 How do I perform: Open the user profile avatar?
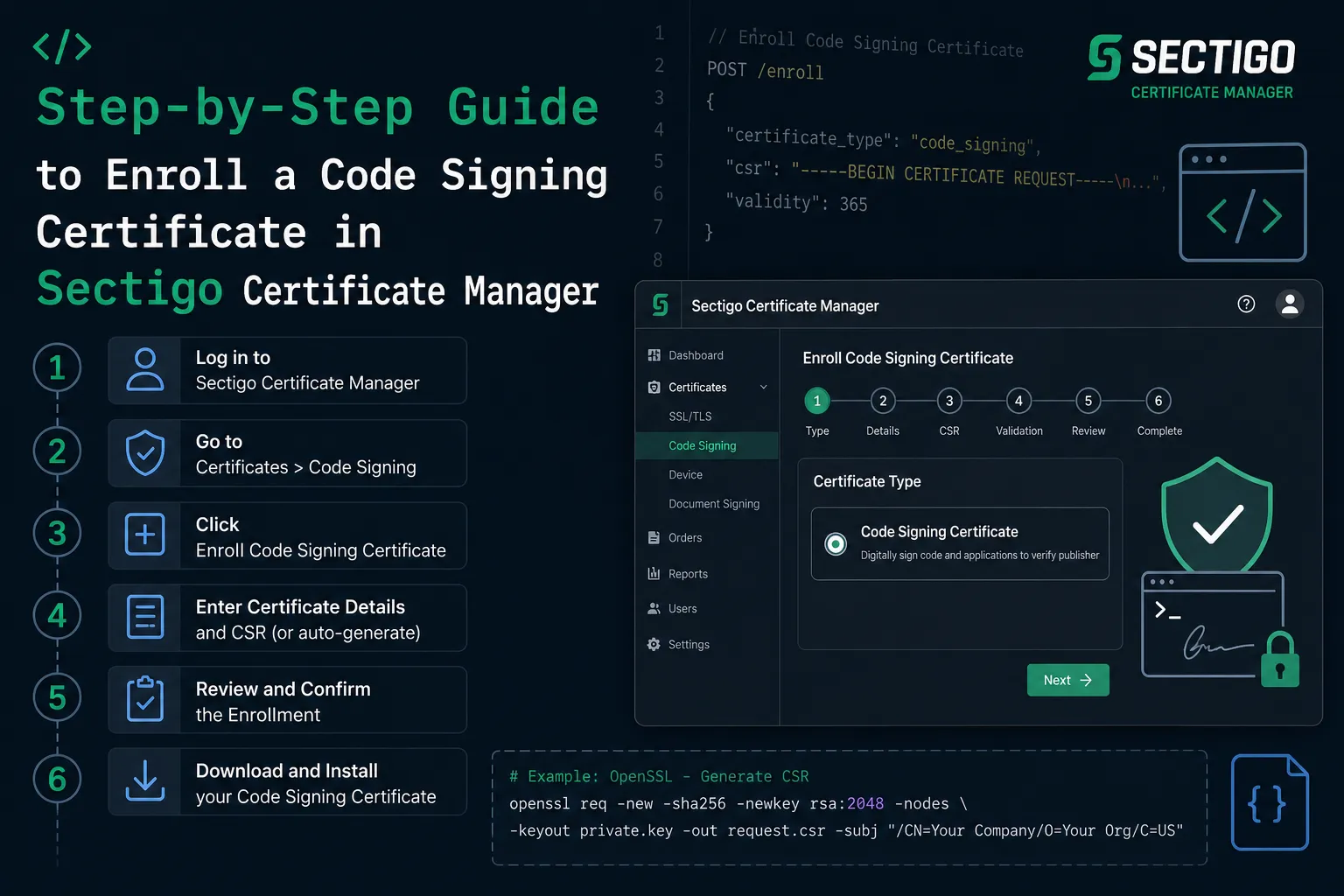tap(1289, 304)
